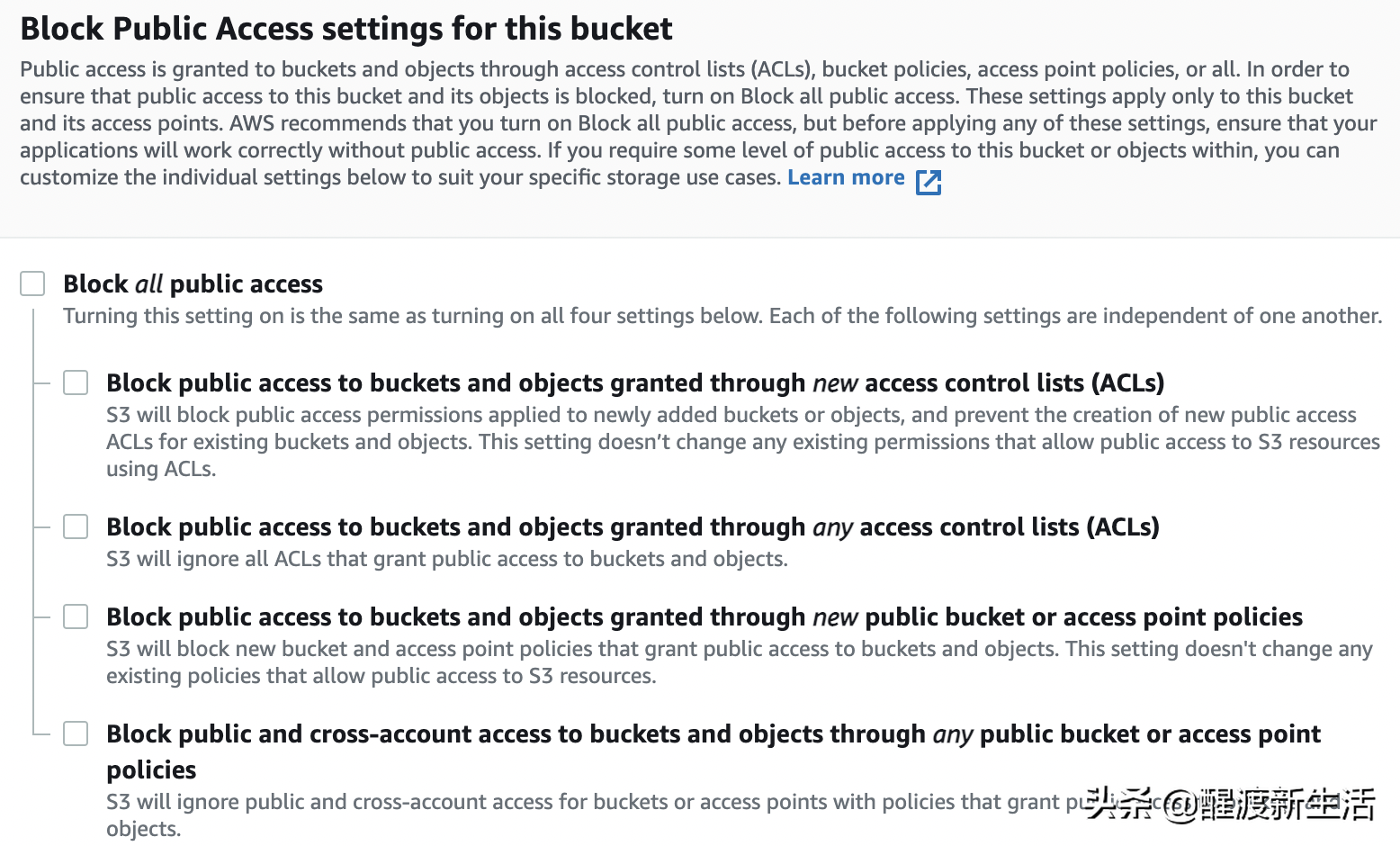Image resolution: width=1400 pixels, height=846 pixels.
Task: Click the "Block all public access" label
Action: point(193,284)
